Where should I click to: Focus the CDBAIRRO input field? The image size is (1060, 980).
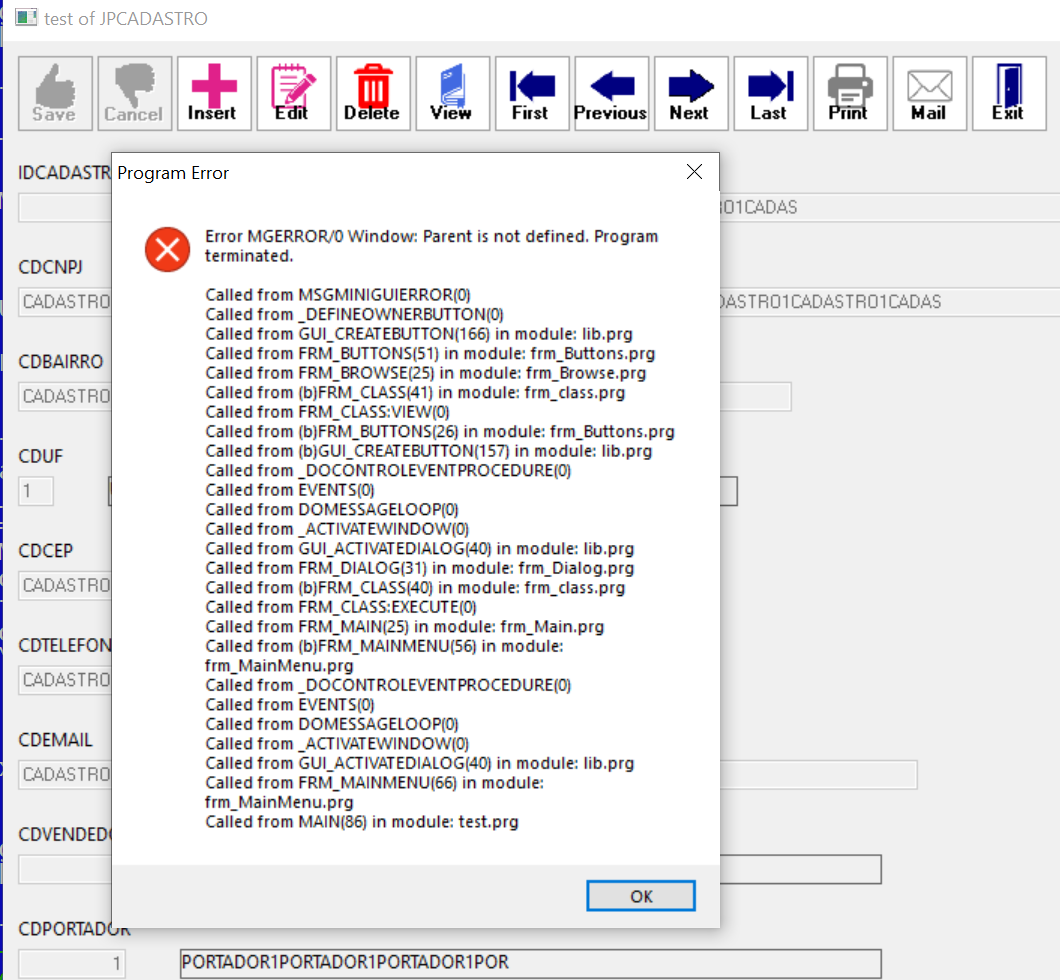click(65, 396)
